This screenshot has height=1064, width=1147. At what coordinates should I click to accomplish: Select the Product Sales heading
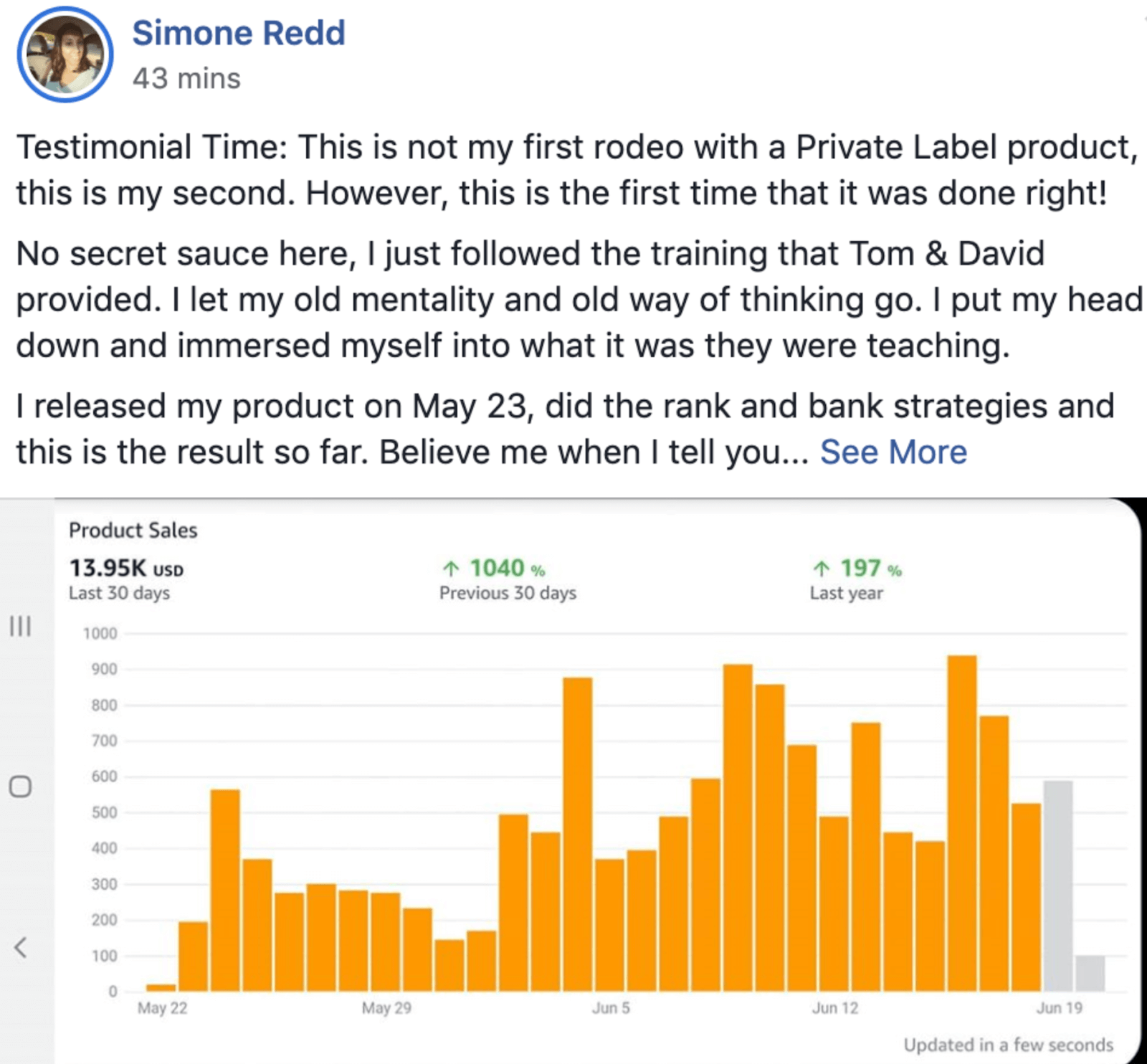133,531
